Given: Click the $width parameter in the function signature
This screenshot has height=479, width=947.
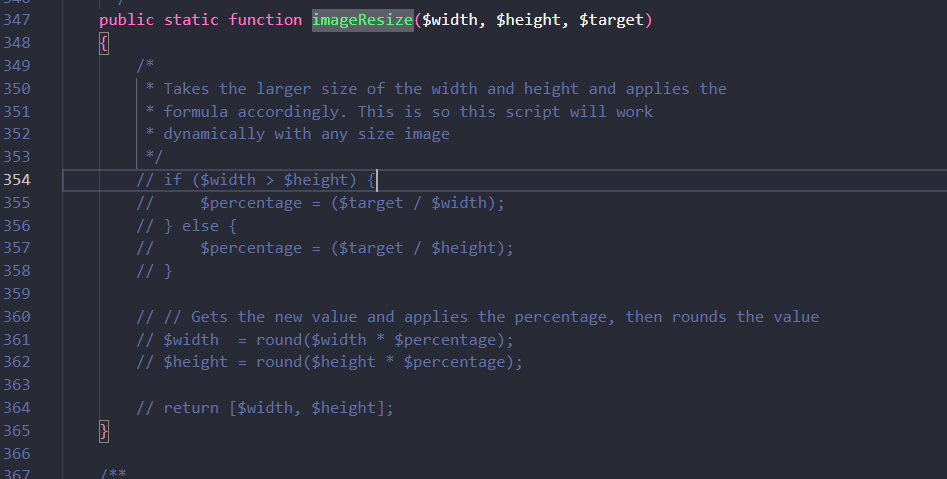Looking at the screenshot, I should point(450,20).
